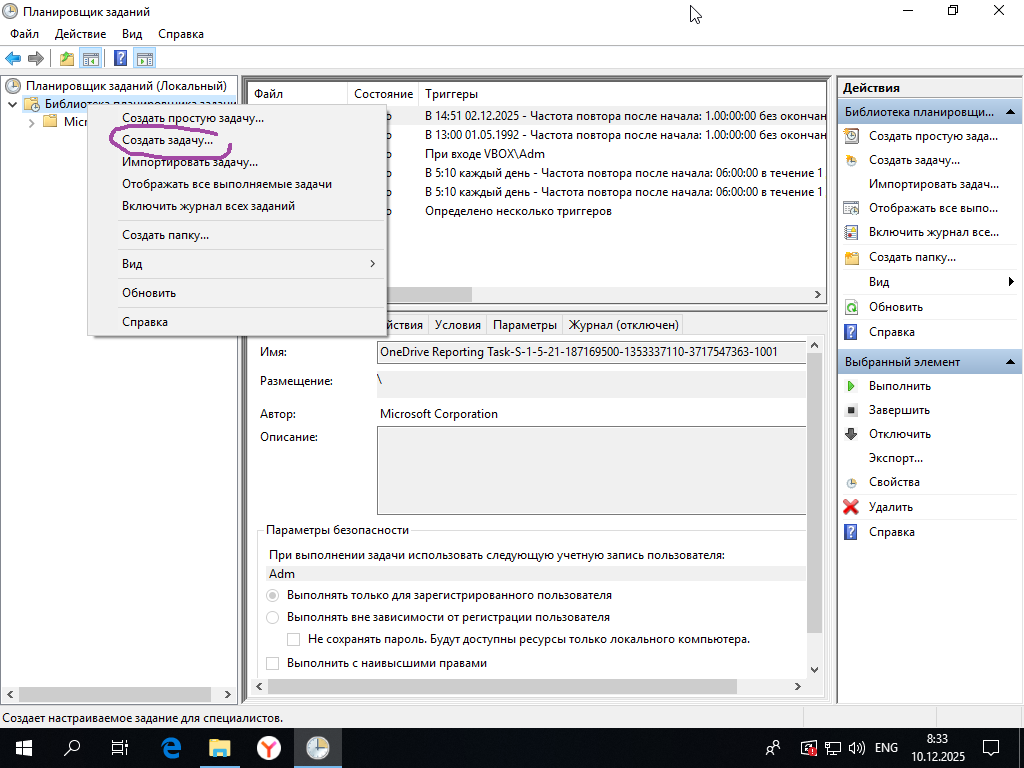Click the 'Описание' description text box
The width and height of the screenshot is (1024, 768).
592,470
